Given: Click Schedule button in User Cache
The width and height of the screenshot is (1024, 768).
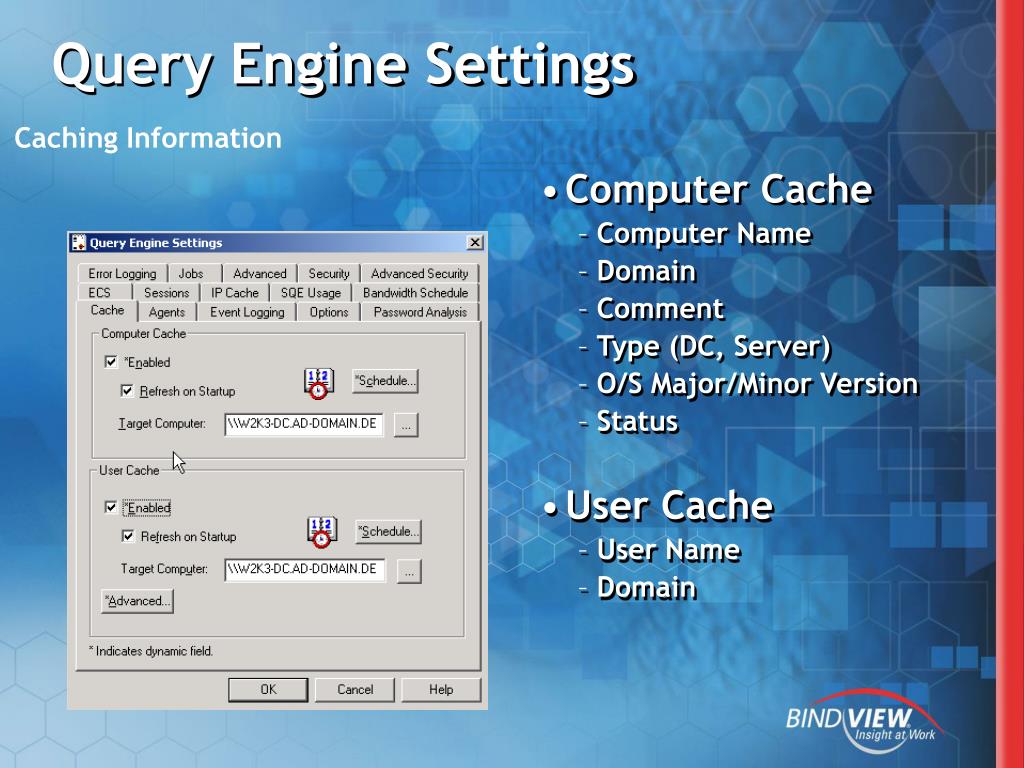Looking at the screenshot, I should 388,532.
